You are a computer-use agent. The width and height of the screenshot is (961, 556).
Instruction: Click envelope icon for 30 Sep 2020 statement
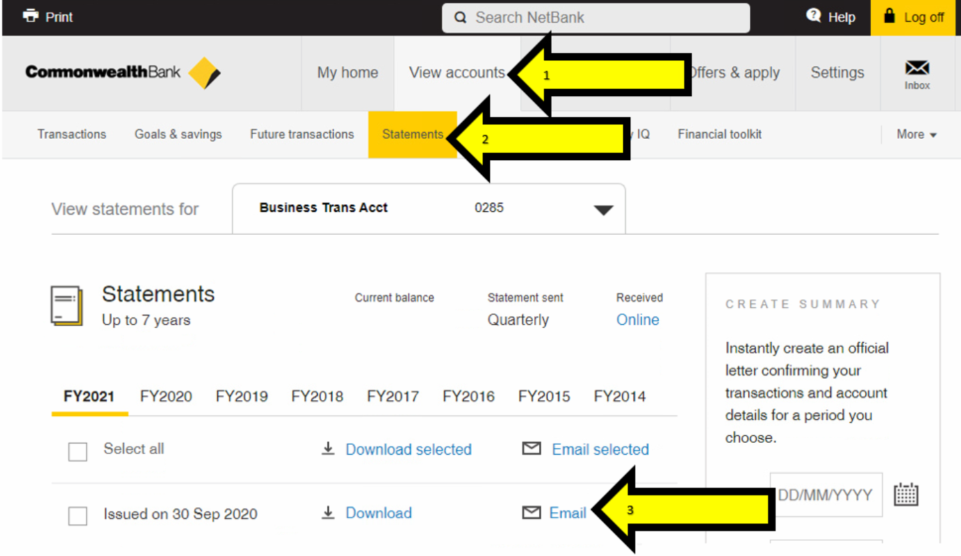pyautogui.click(x=531, y=512)
